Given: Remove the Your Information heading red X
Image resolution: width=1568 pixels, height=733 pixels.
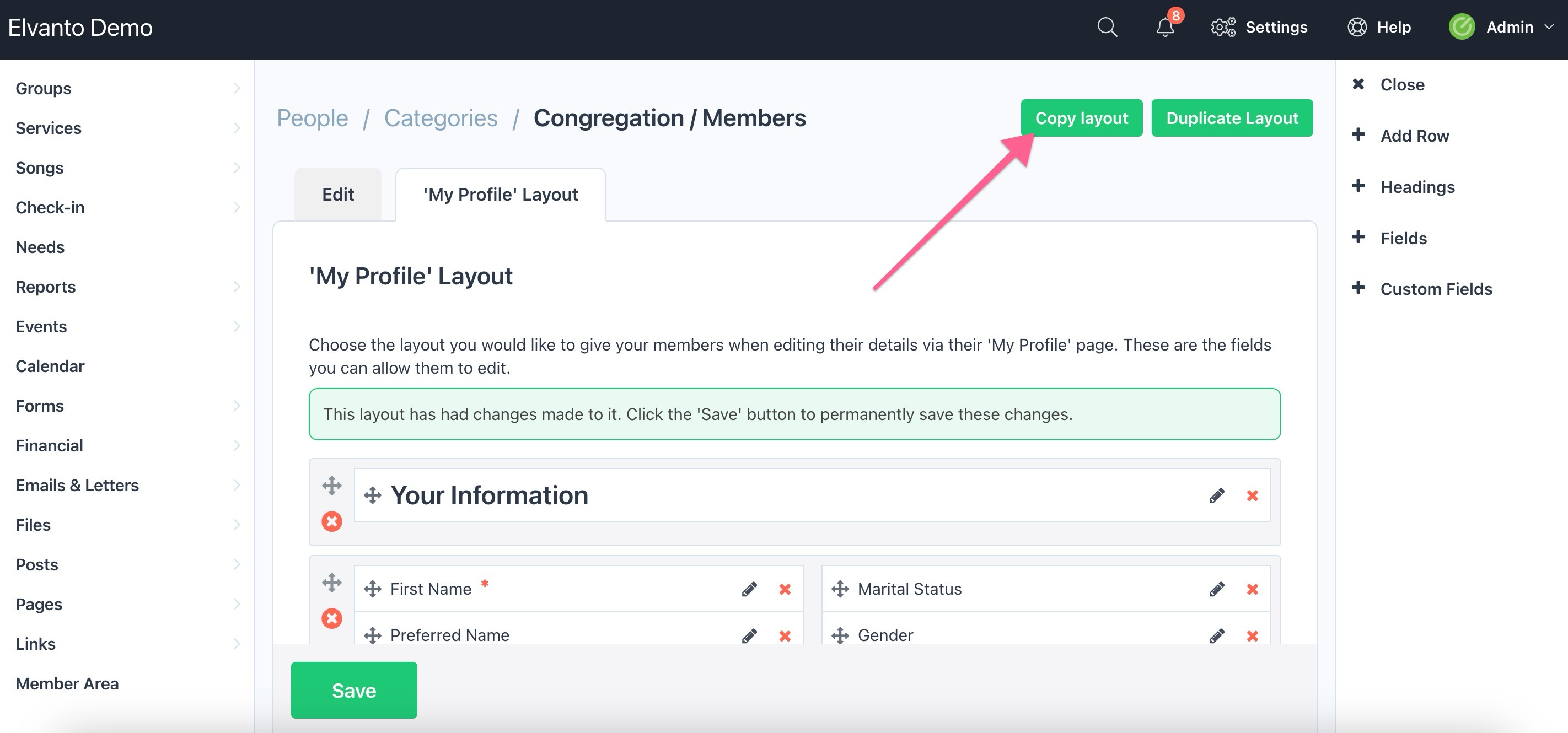Looking at the screenshot, I should pyautogui.click(x=1252, y=496).
